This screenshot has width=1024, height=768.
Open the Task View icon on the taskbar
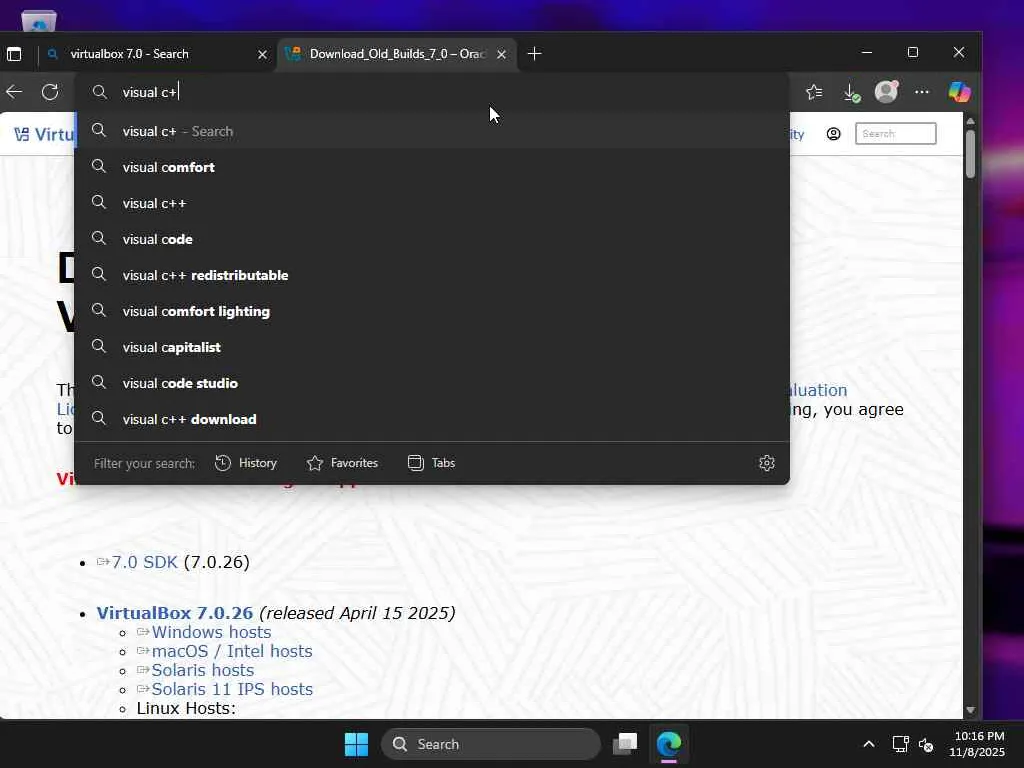[625, 744]
